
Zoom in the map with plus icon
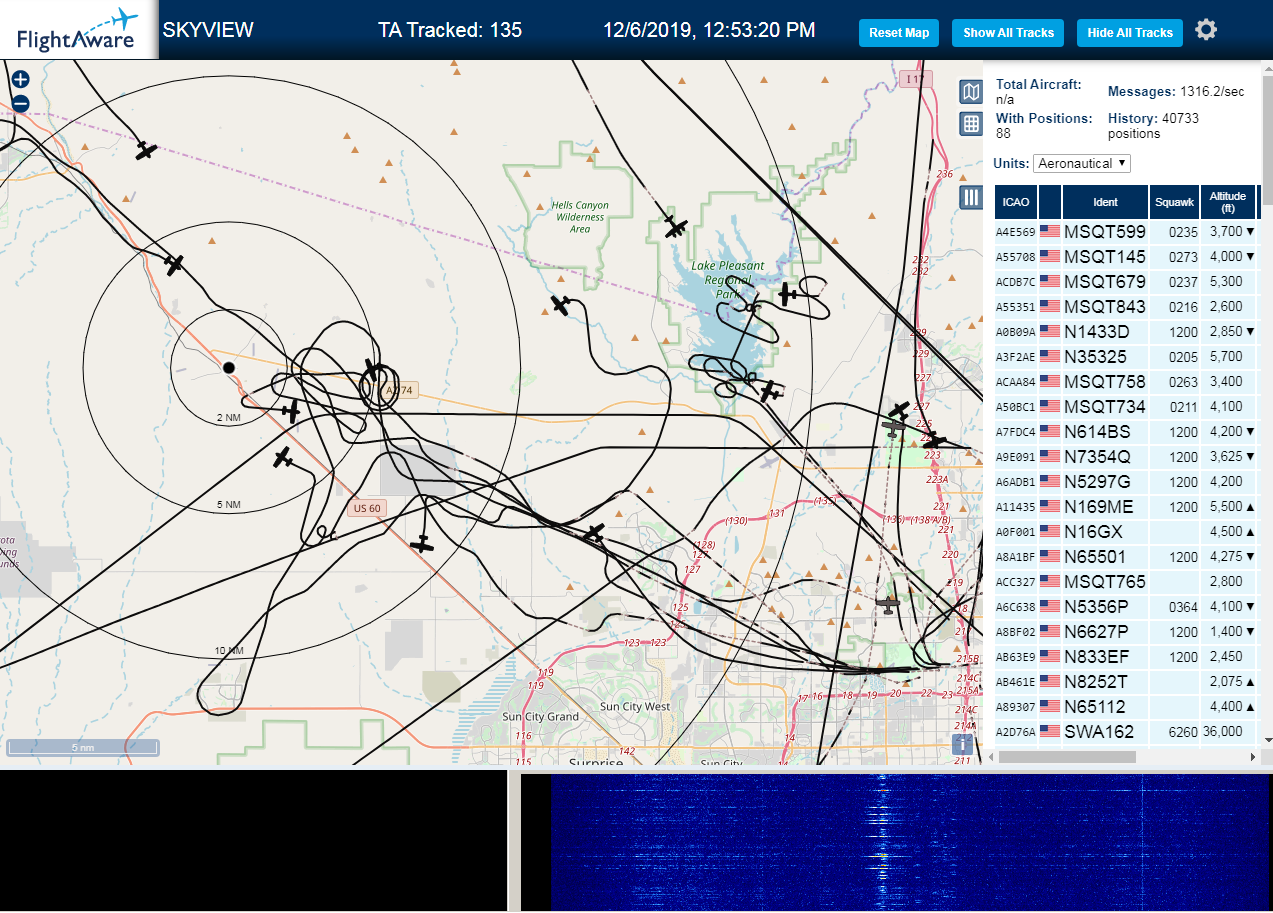(x=21, y=80)
